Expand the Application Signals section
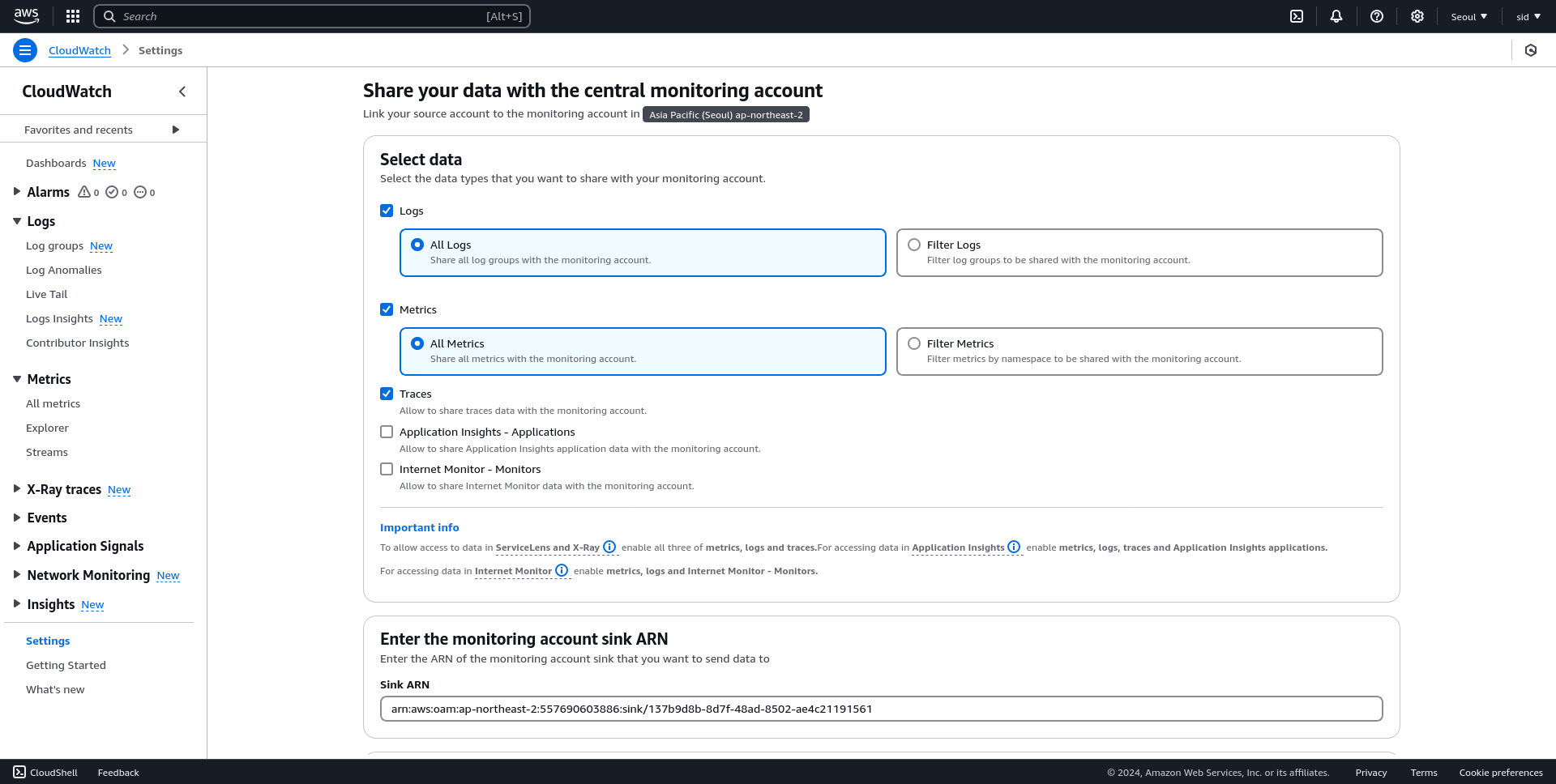Viewport: 1556px width, 784px height. click(17, 546)
